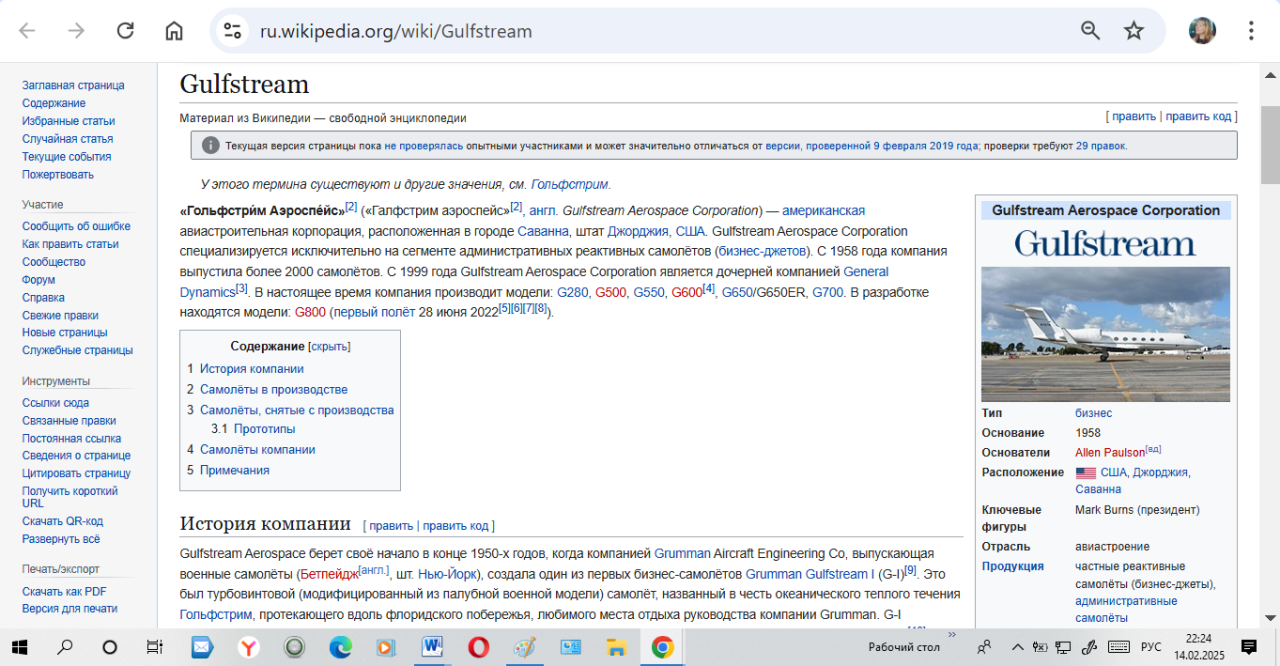Open the Продукция infobox label link
The width and height of the screenshot is (1280, 666).
[x=1013, y=566]
